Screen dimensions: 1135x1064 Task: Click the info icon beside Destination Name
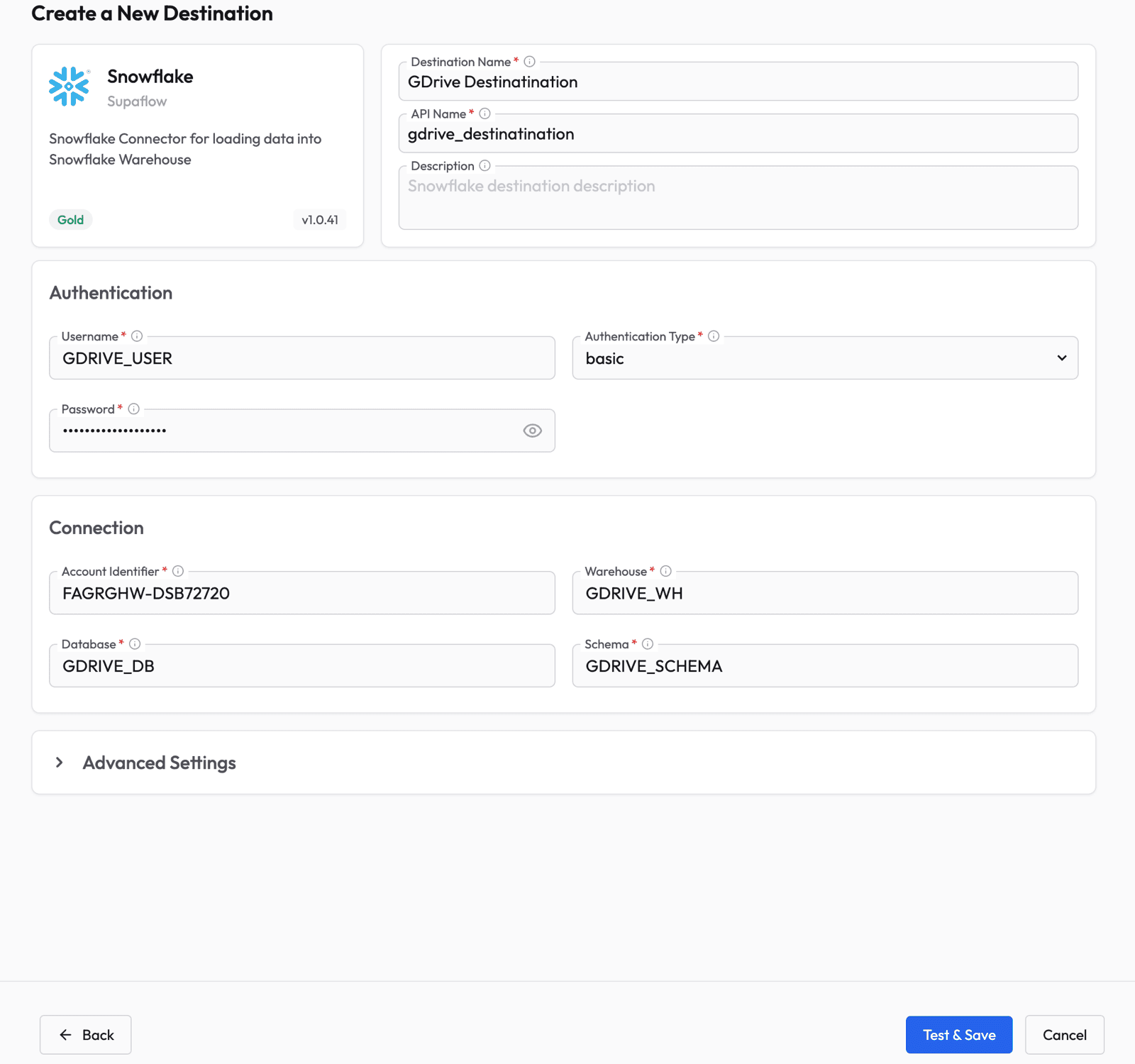point(529,62)
